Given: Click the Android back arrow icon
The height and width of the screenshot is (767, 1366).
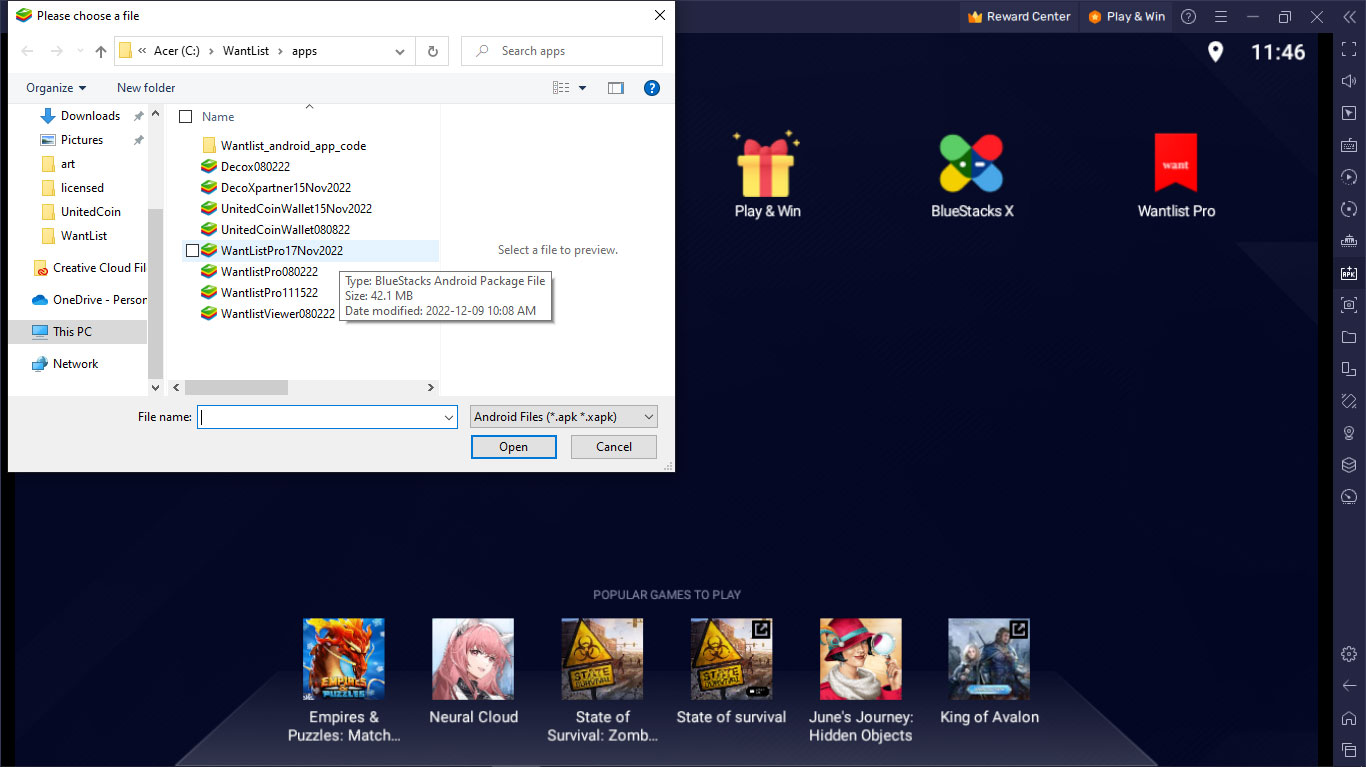Looking at the screenshot, I should [1349, 686].
